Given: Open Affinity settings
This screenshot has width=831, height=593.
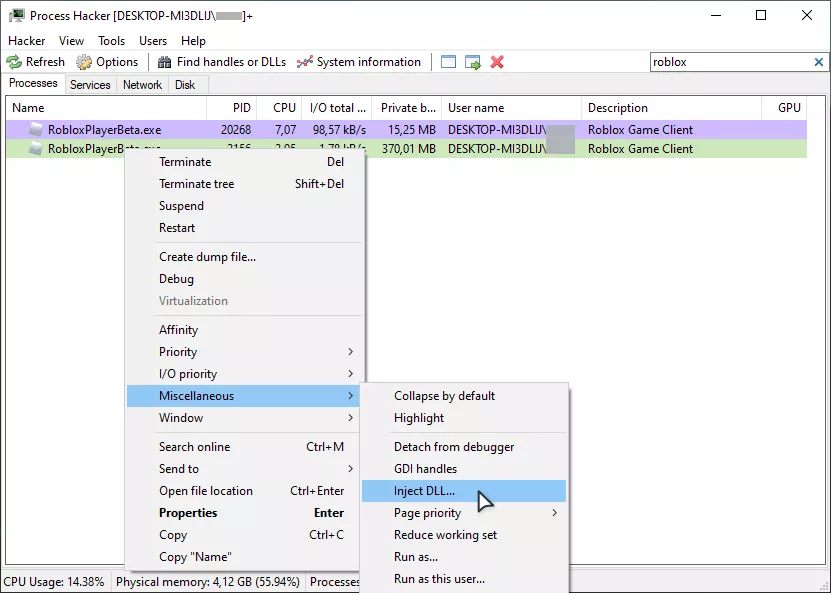Looking at the screenshot, I should pyautogui.click(x=246, y=330).
